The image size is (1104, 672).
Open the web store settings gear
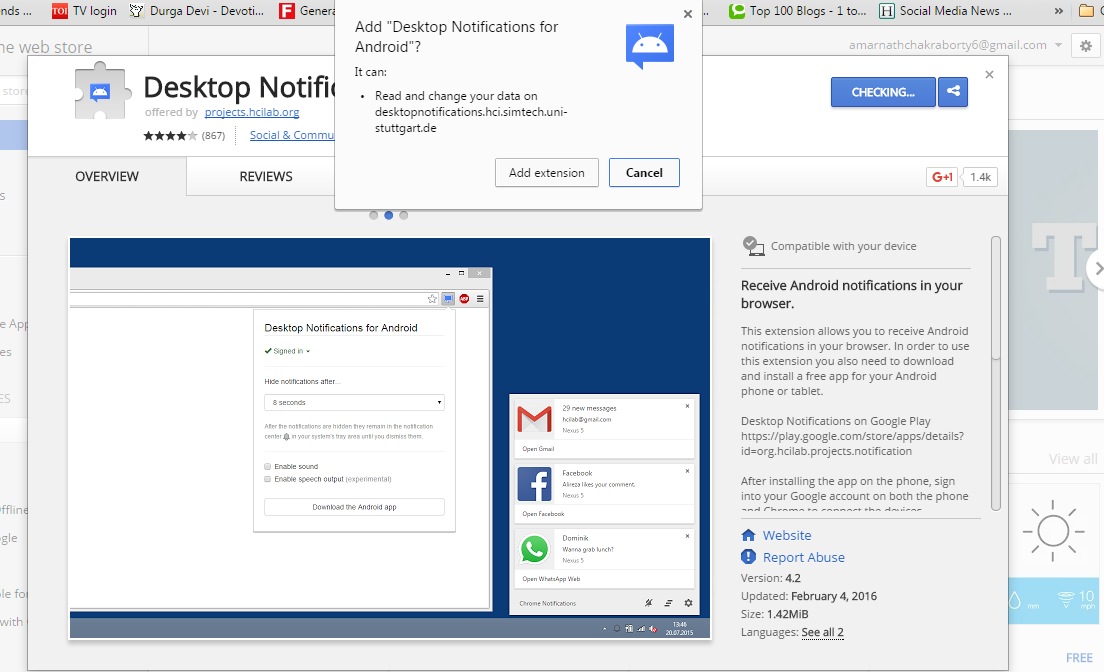1086,46
